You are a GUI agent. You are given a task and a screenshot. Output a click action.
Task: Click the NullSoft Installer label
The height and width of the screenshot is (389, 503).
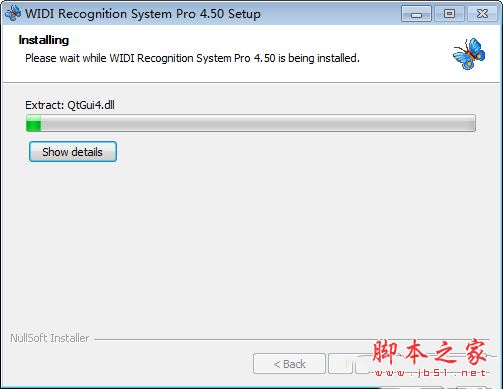pyautogui.click(x=50, y=338)
